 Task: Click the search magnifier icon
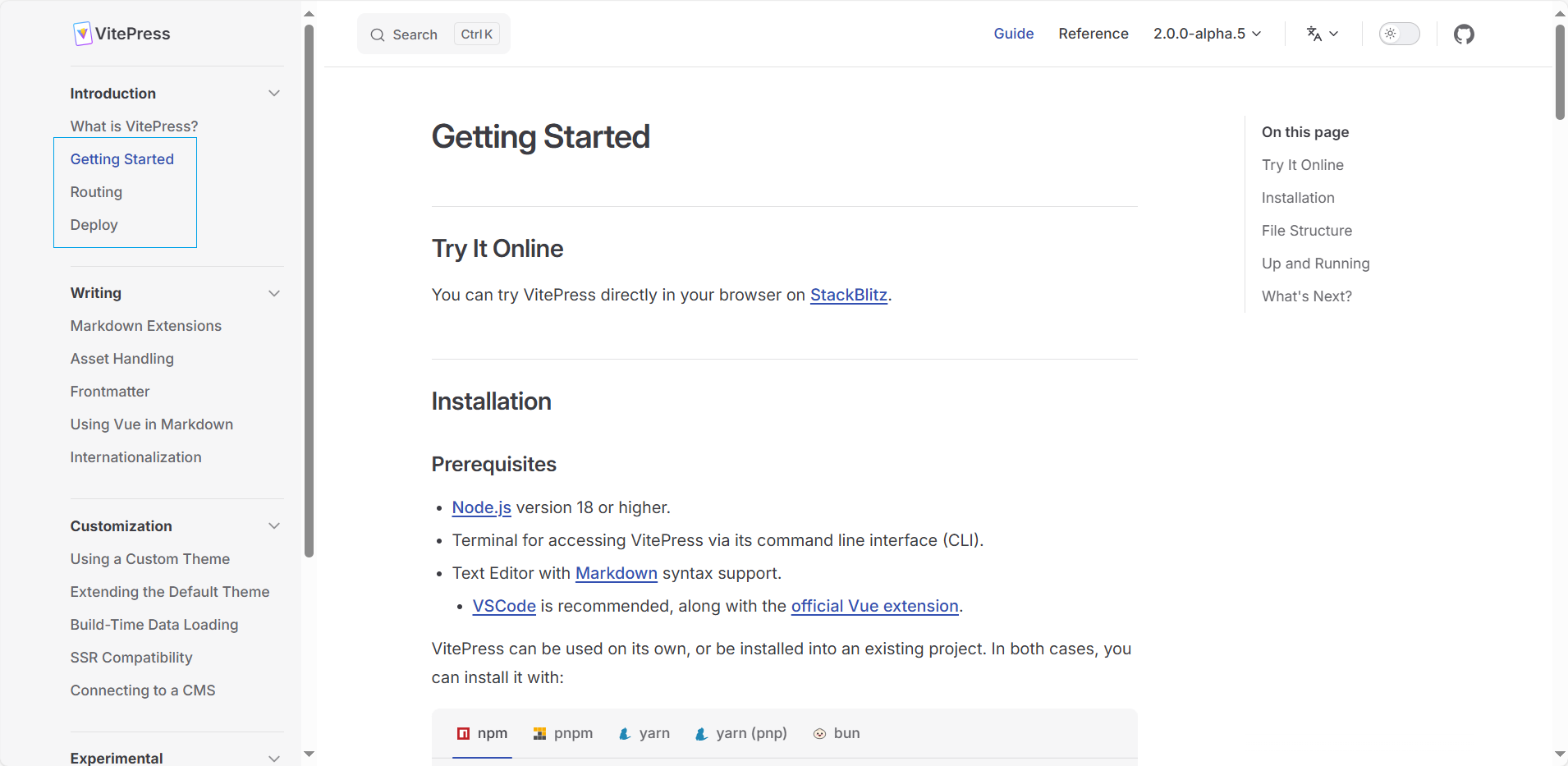[378, 34]
